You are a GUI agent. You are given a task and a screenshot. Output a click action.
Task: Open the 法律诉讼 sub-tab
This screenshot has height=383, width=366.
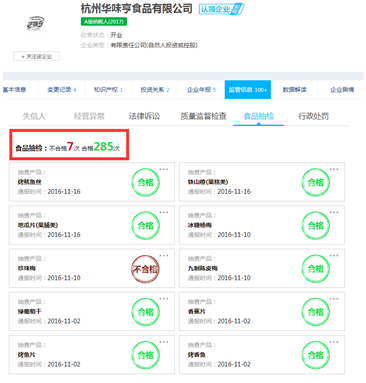click(144, 116)
